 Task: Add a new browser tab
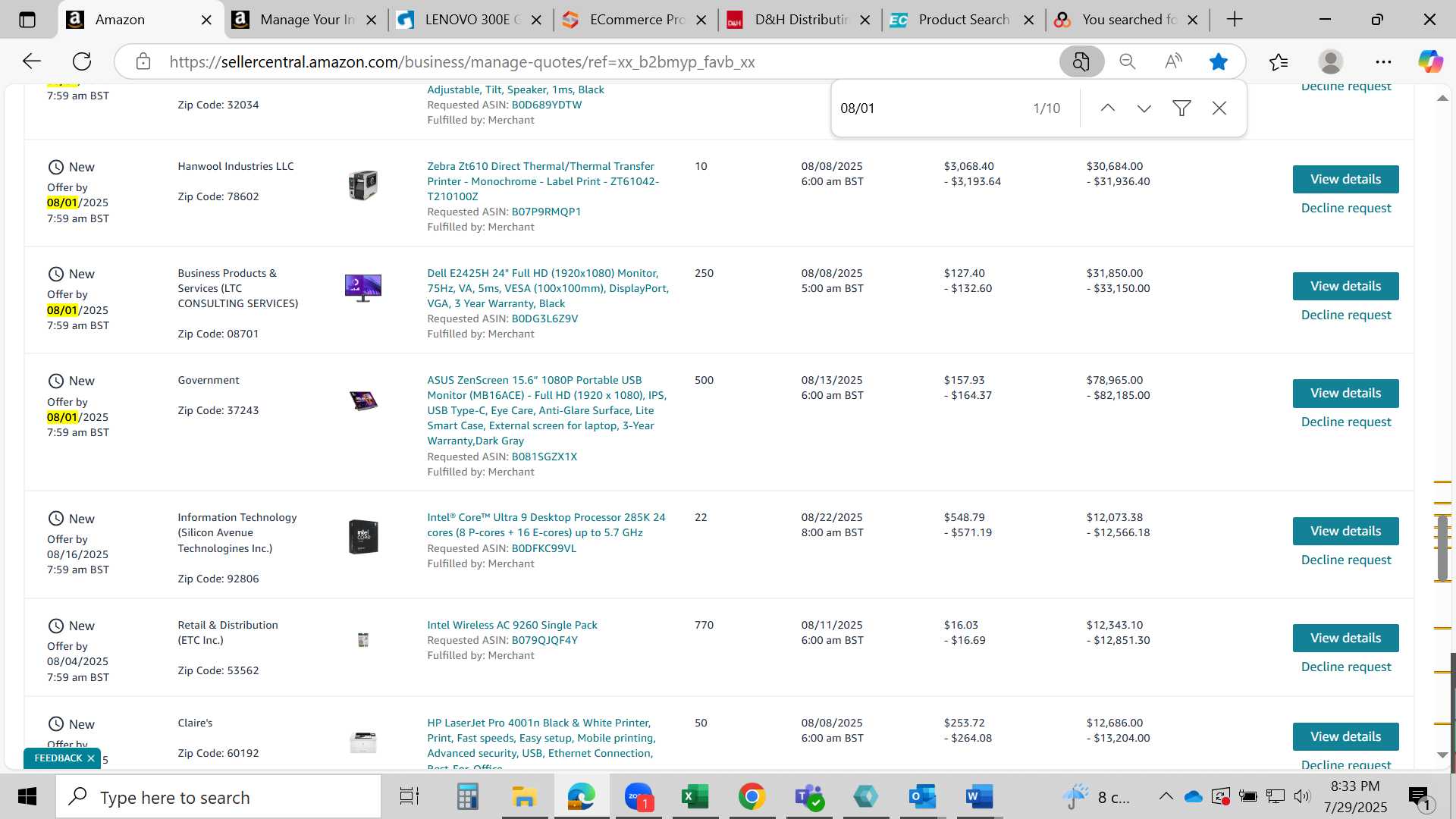point(1235,20)
